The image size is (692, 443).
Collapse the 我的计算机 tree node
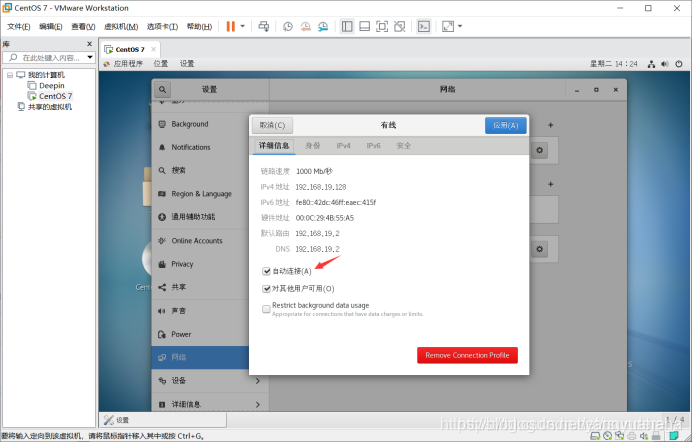10,75
